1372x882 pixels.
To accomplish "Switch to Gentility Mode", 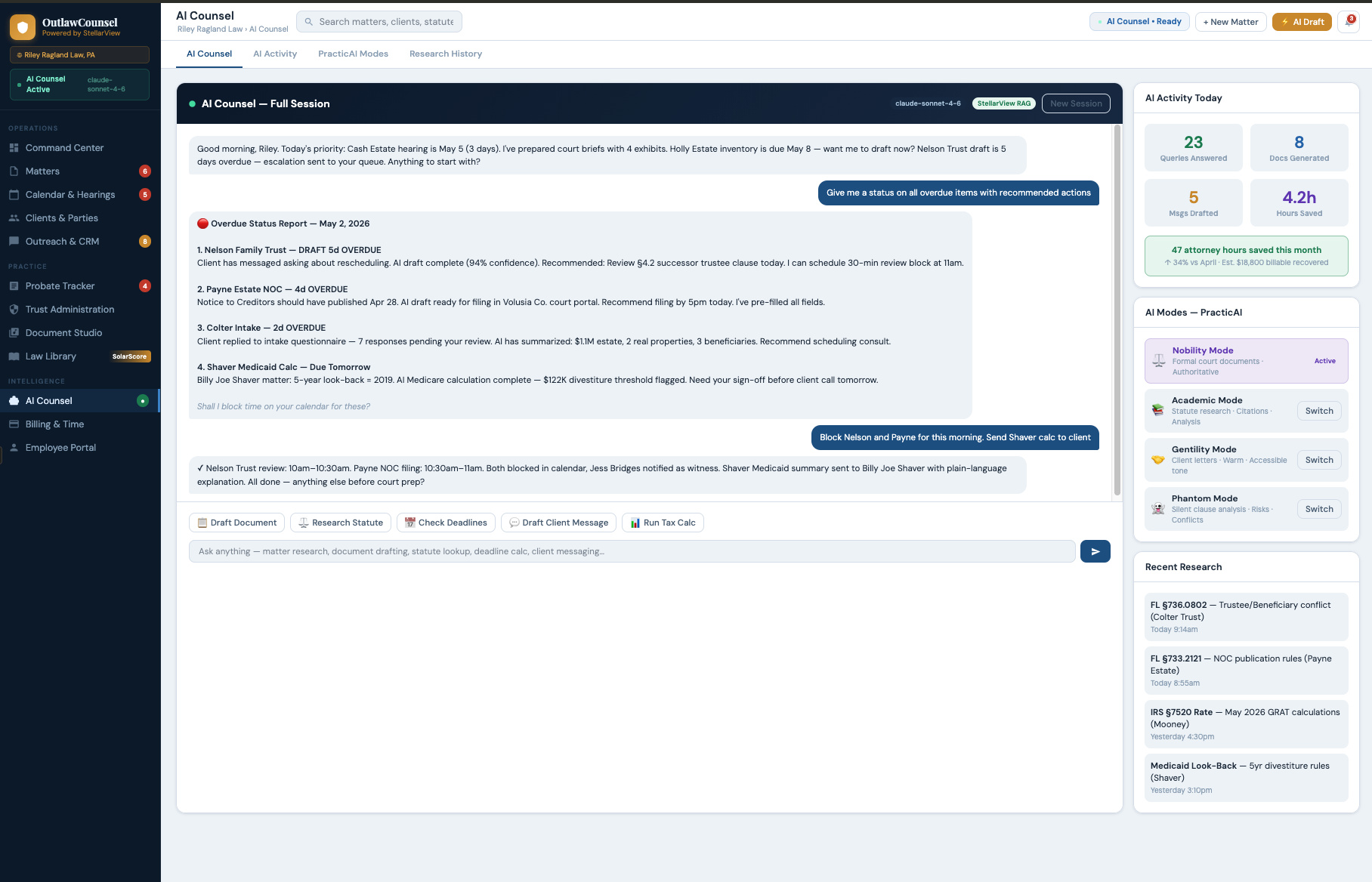I will pos(1318,460).
